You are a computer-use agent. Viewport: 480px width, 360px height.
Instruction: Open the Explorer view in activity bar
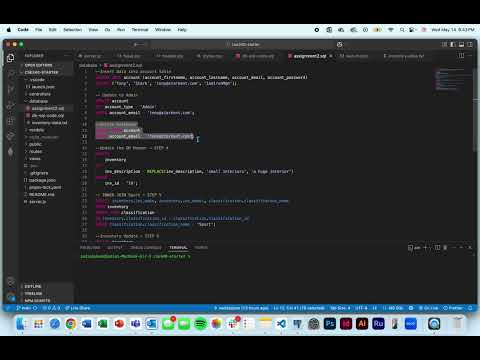[x=10, y=58]
